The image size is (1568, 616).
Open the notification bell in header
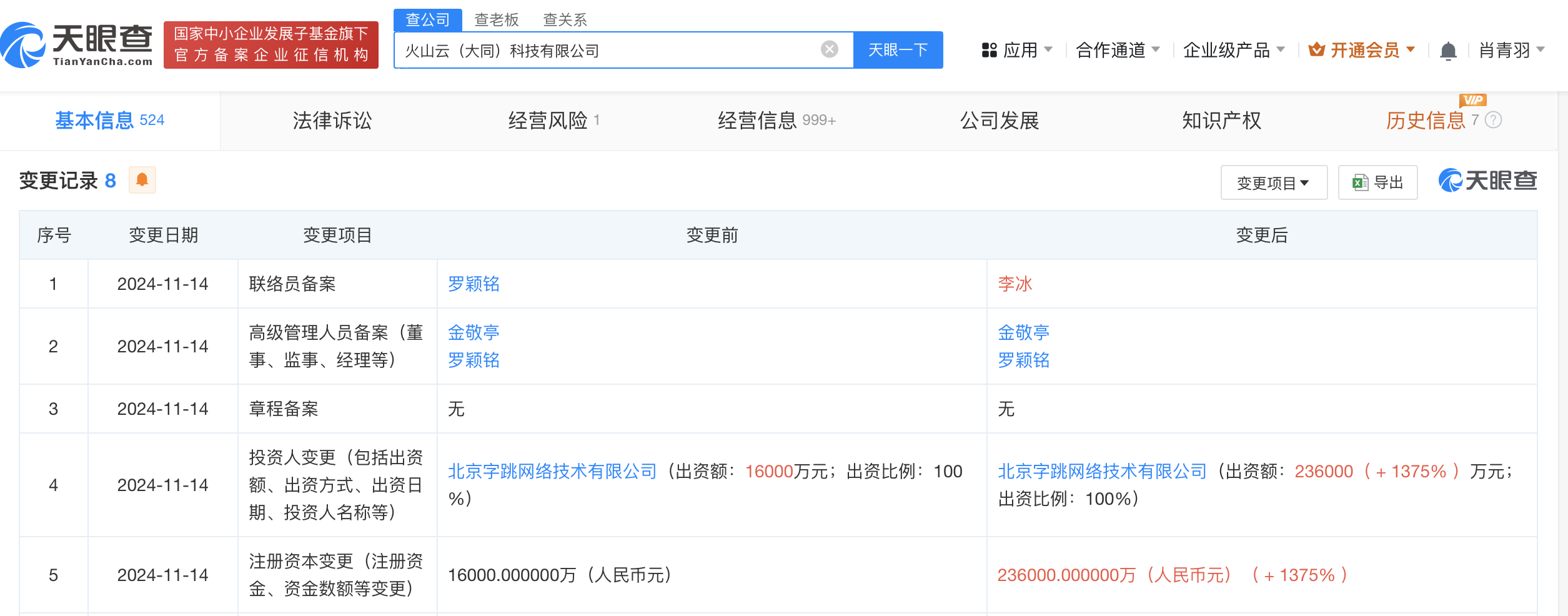(1447, 51)
